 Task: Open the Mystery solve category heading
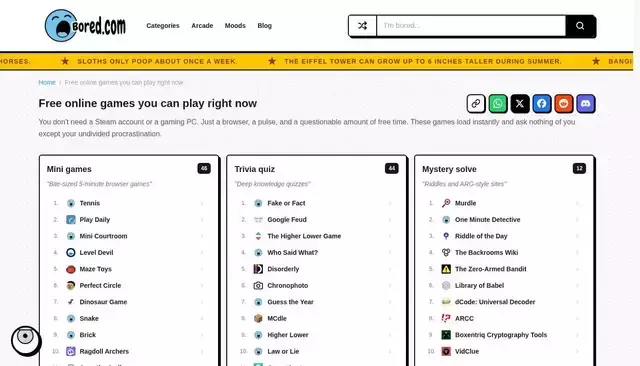pyautogui.click(x=449, y=169)
